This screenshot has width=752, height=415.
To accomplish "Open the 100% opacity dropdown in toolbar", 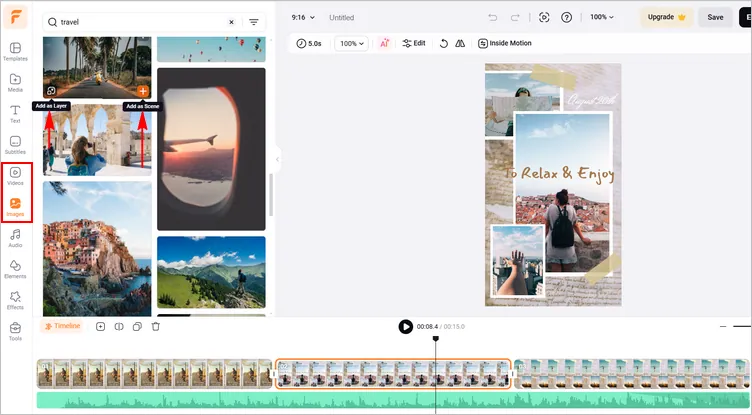I will tap(352, 43).
